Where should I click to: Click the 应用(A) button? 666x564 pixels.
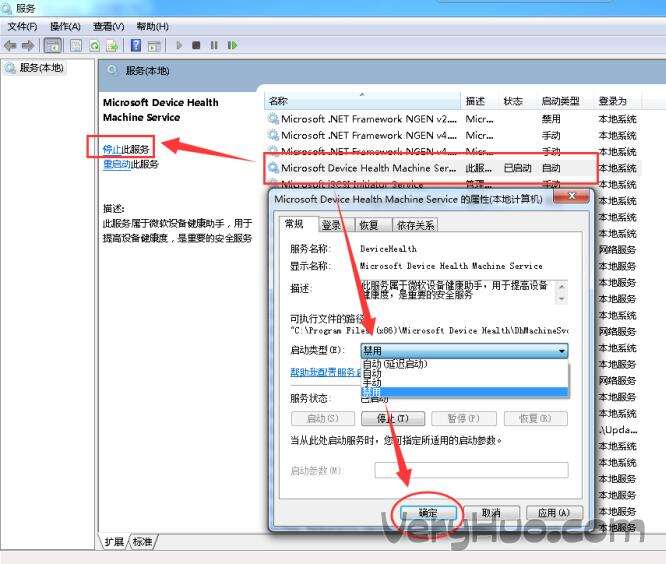(554, 513)
